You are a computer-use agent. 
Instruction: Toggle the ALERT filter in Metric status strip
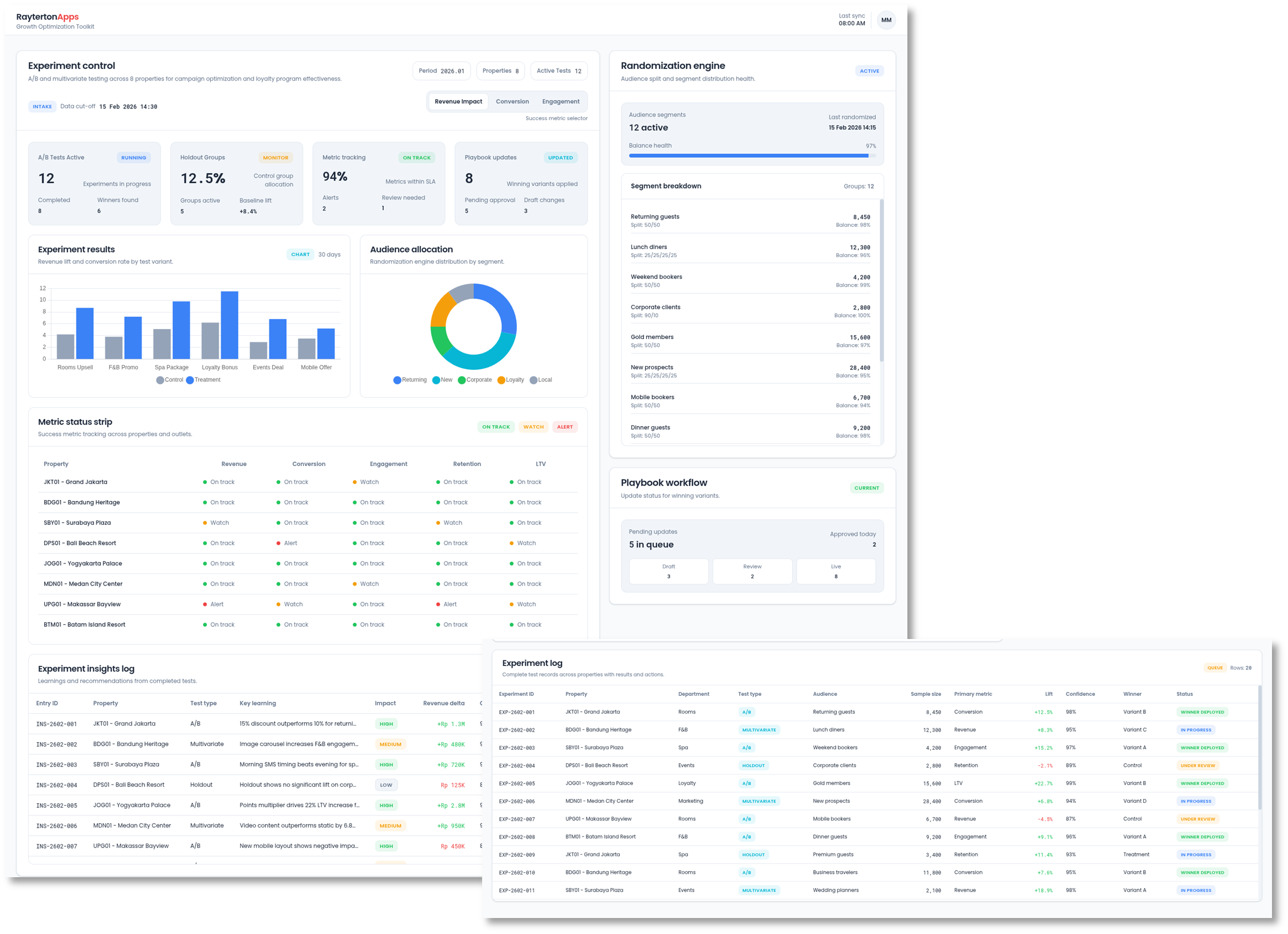click(x=564, y=426)
